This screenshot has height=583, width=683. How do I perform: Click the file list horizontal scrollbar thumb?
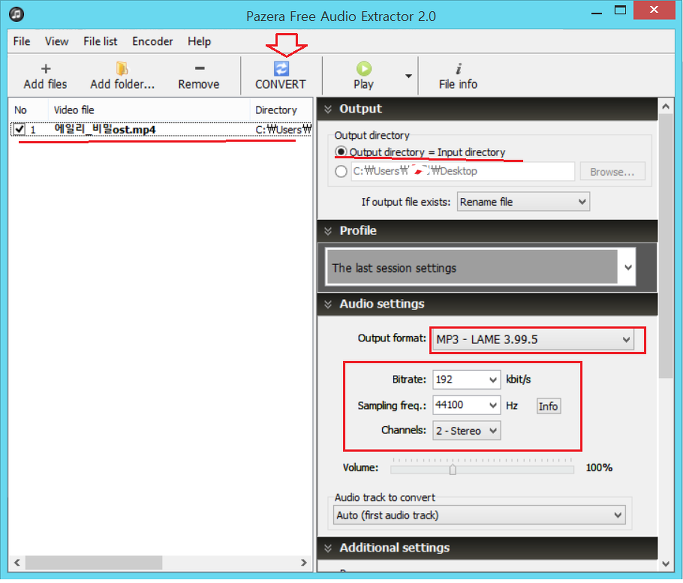coord(94,563)
